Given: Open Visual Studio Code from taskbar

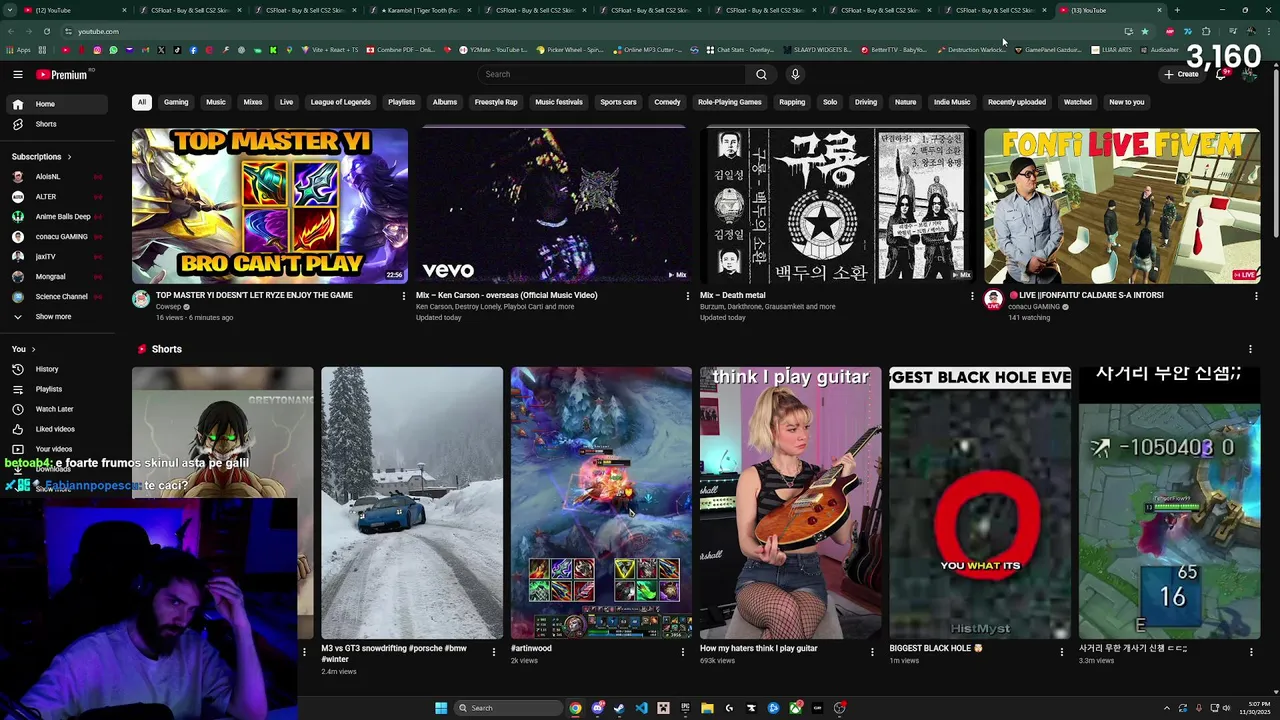Looking at the screenshot, I should [641, 708].
